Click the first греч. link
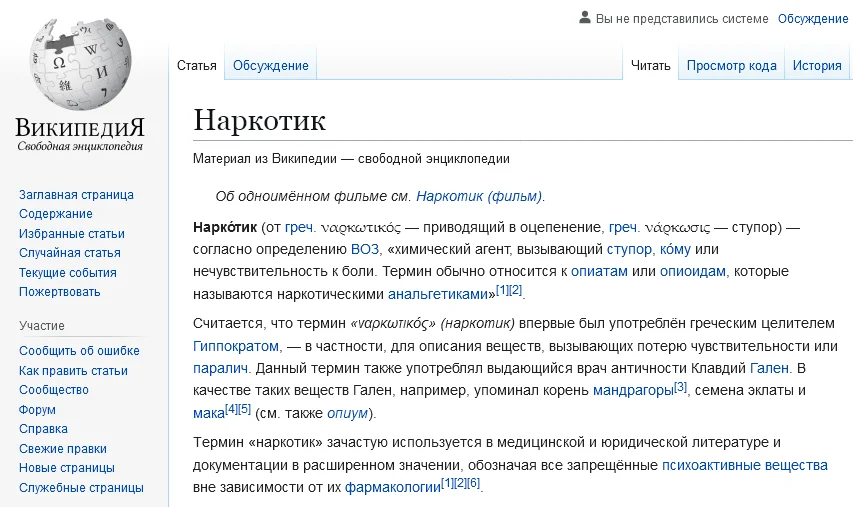Image resolution: width=853 pixels, height=507 pixels. pyautogui.click(x=300, y=227)
